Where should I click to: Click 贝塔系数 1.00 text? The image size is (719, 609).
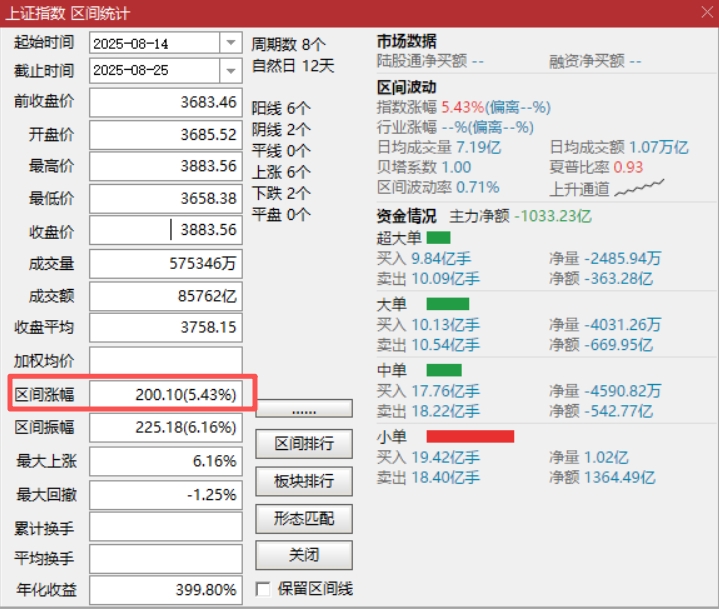(x=424, y=167)
